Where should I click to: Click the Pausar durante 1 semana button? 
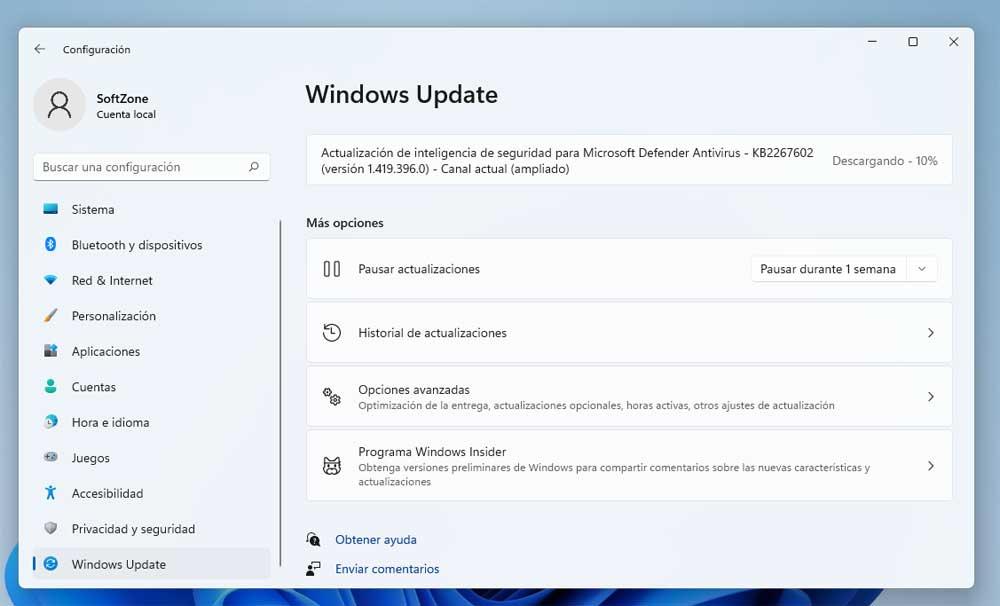coord(828,269)
